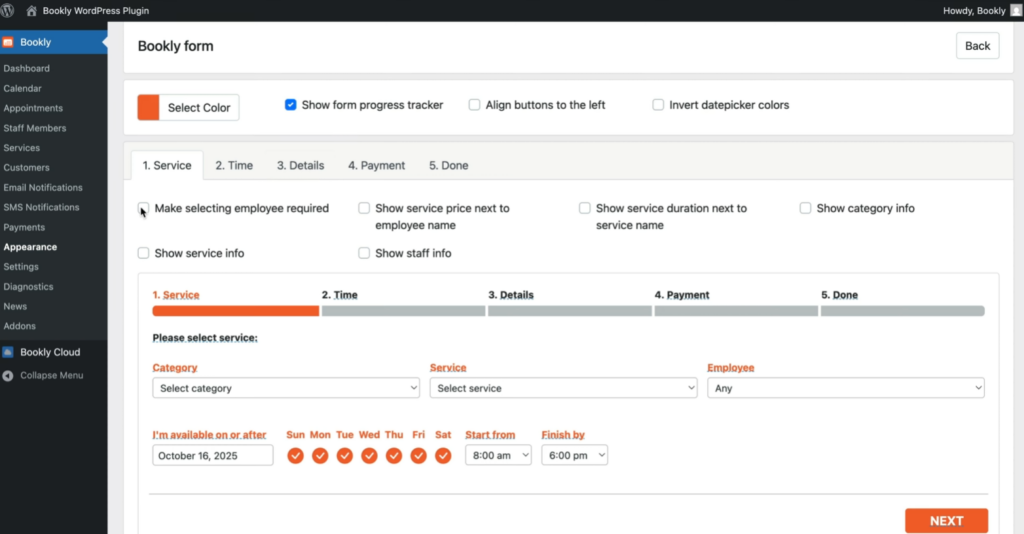
Task: Toggle the Wednesday availability checkmark
Action: 369,456
